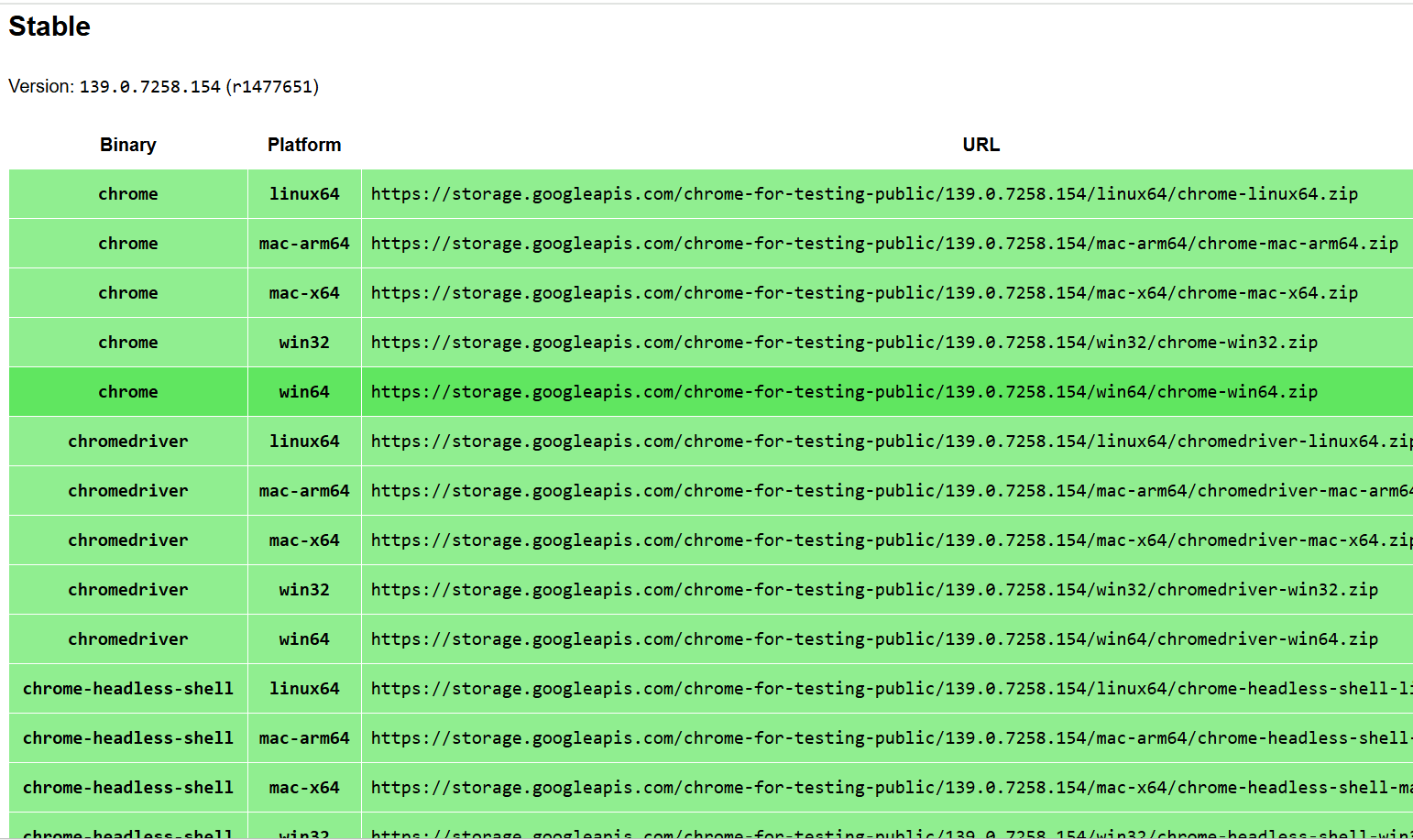Click chromedriver binary cell in win32 row
Viewport: 1413px width, 840px height.
click(x=128, y=590)
